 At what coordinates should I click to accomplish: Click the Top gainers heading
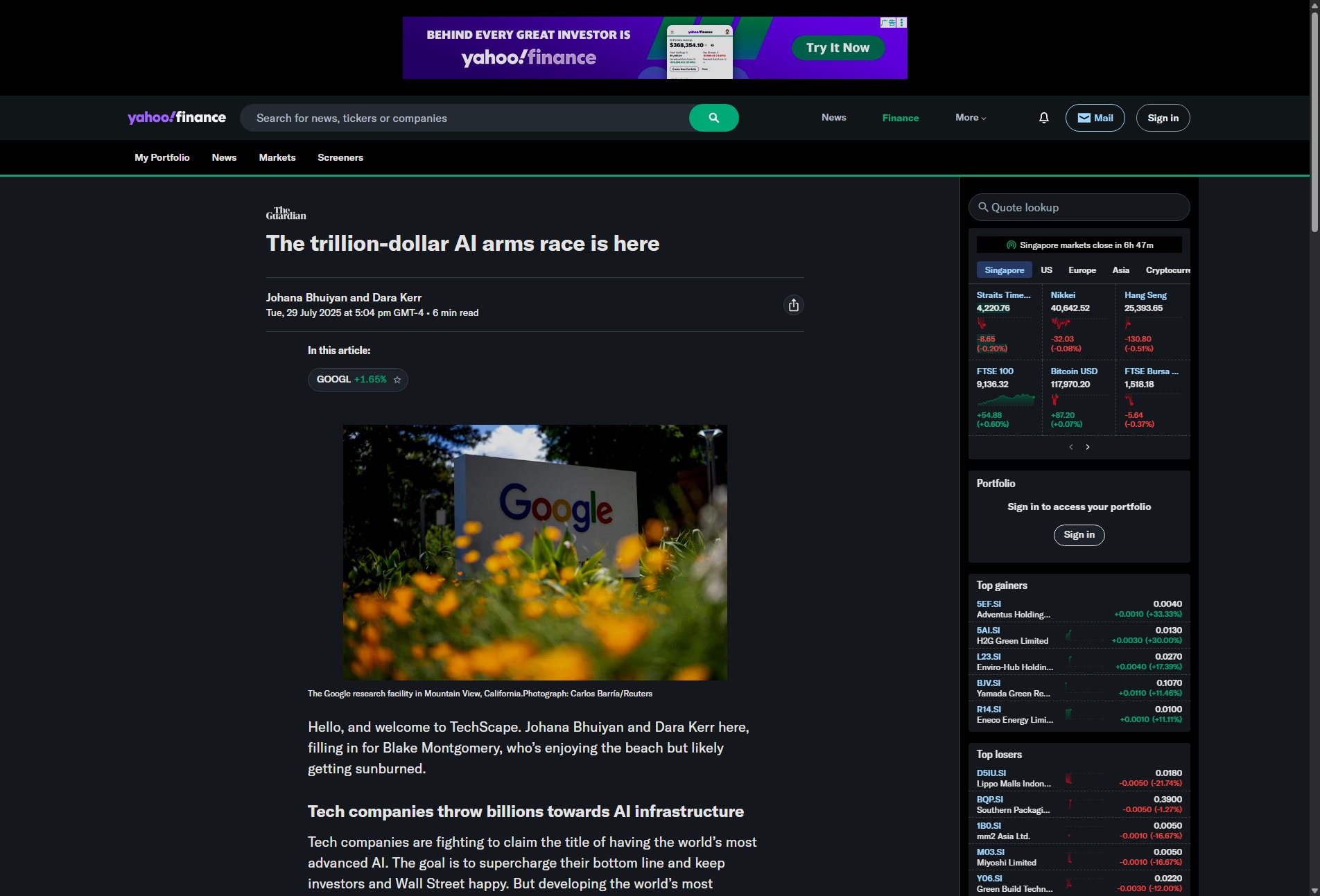click(x=1002, y=586)
